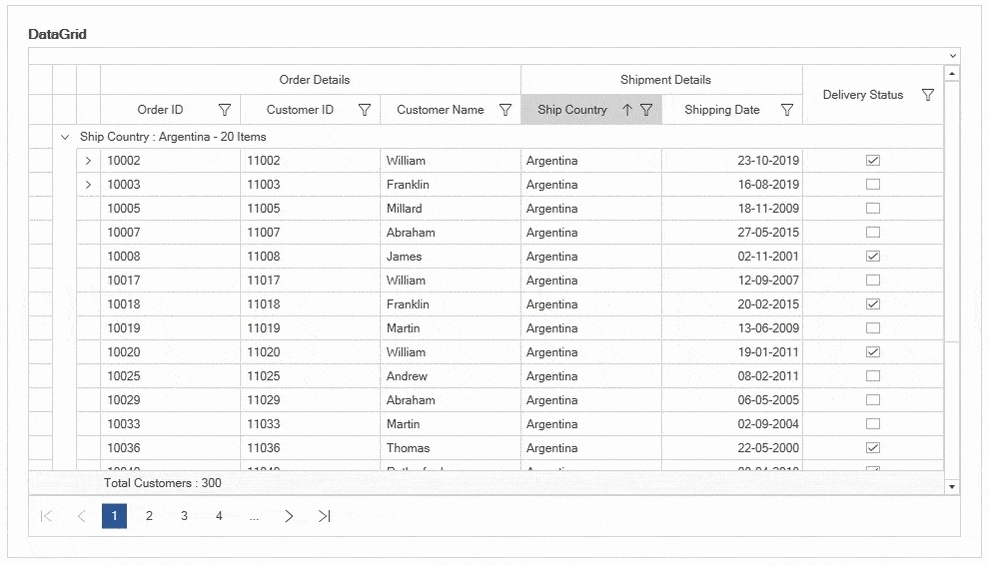Open the dropdown arrow above the grid
989x566 pixels.
click(x=952, y=56)
